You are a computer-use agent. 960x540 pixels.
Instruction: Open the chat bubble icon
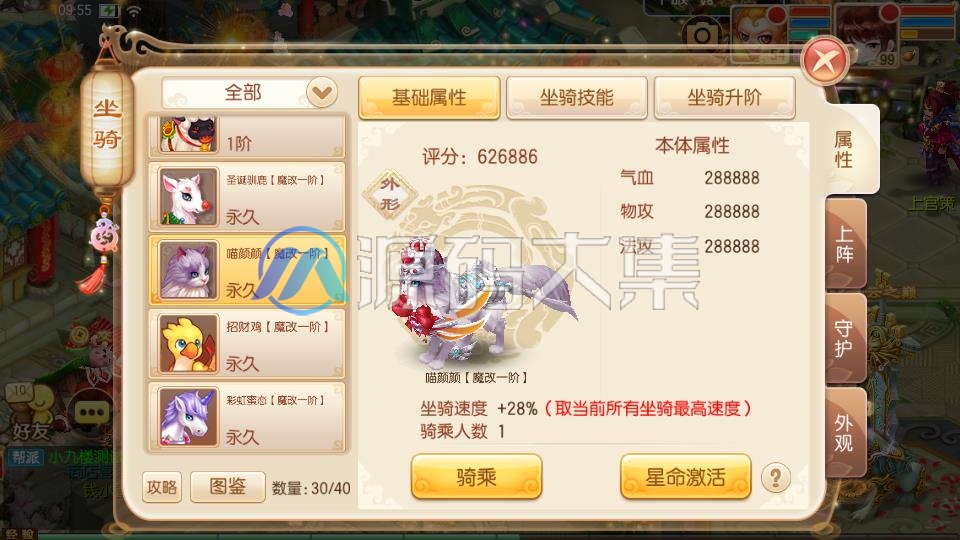coord(92,413)
